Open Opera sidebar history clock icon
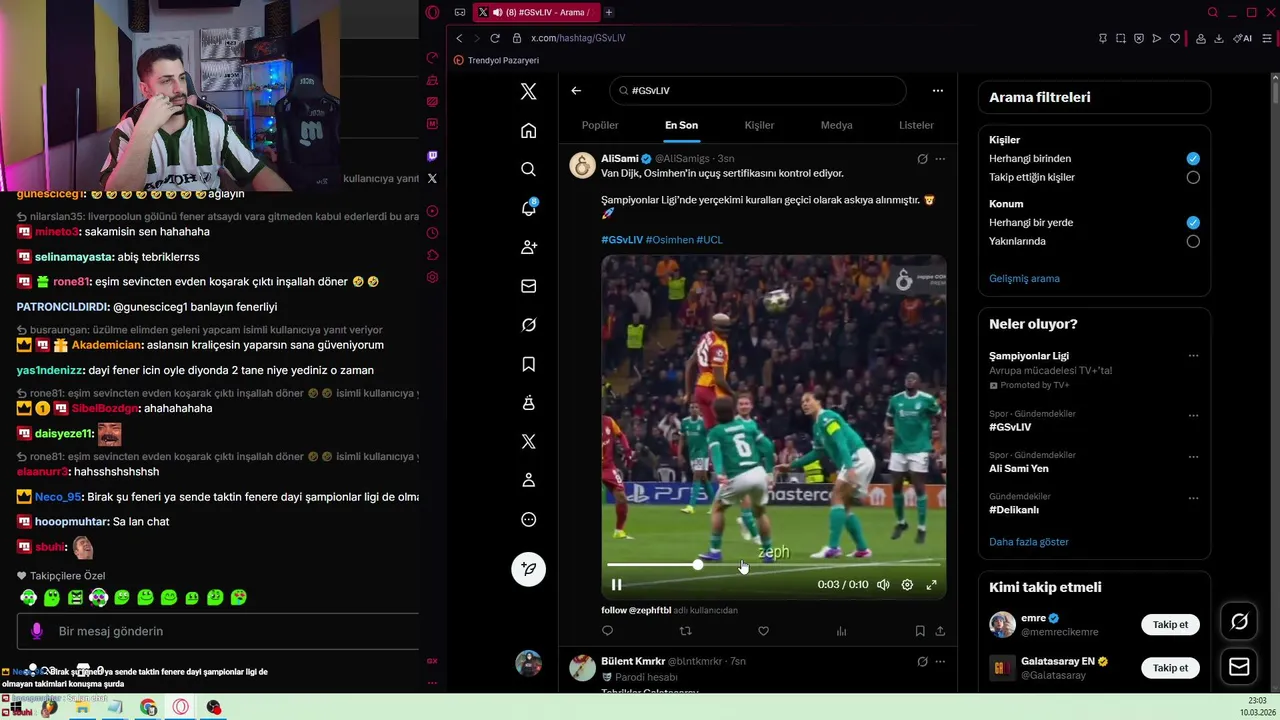 point(432,233)
